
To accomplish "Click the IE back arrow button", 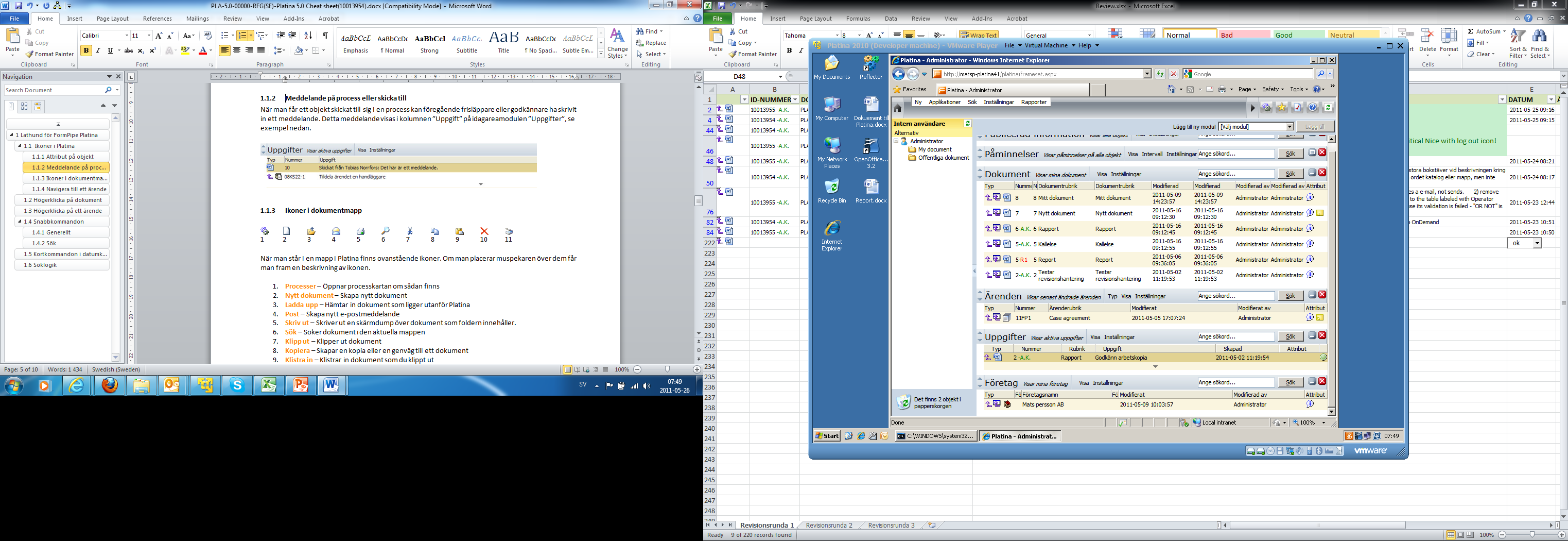I will click(898, 74).
